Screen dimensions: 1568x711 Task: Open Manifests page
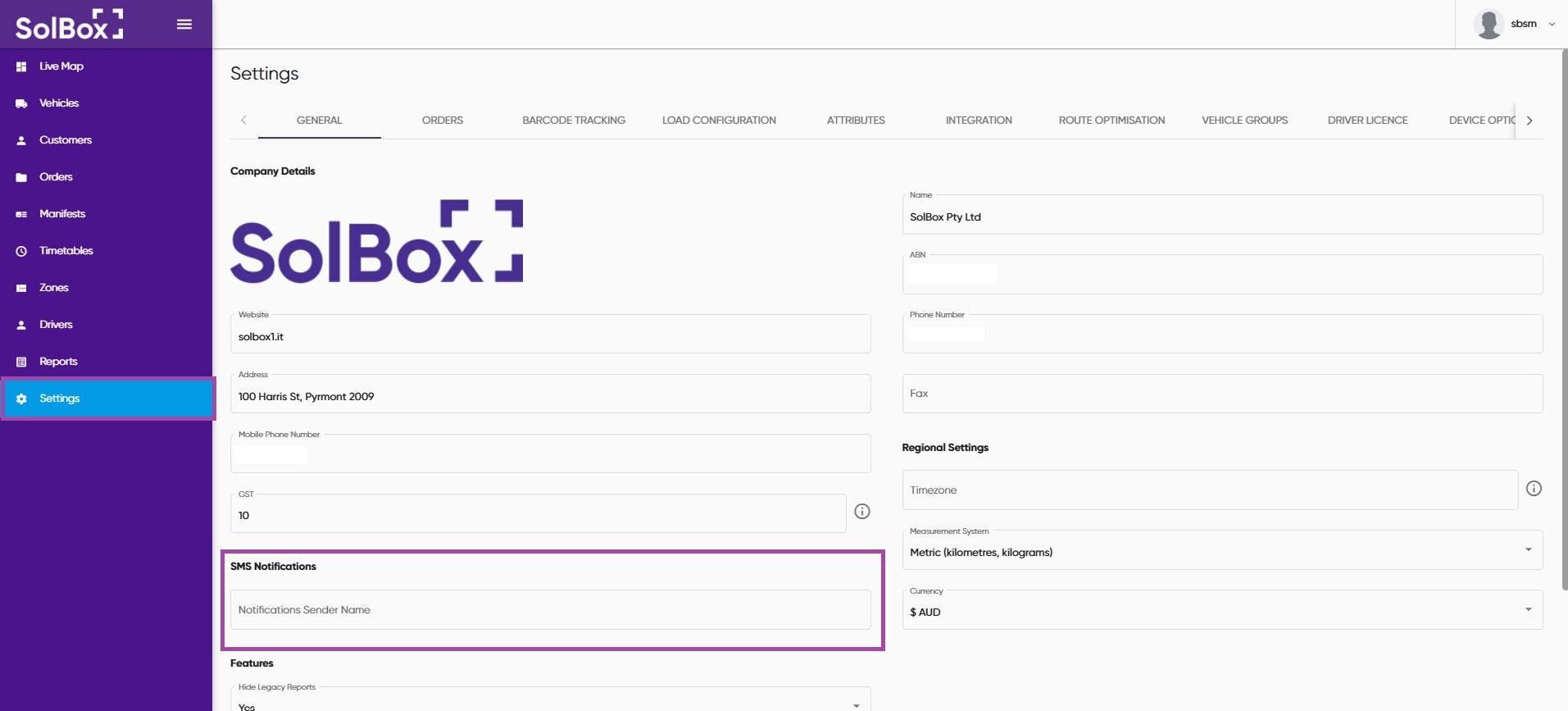click(107, 214)
